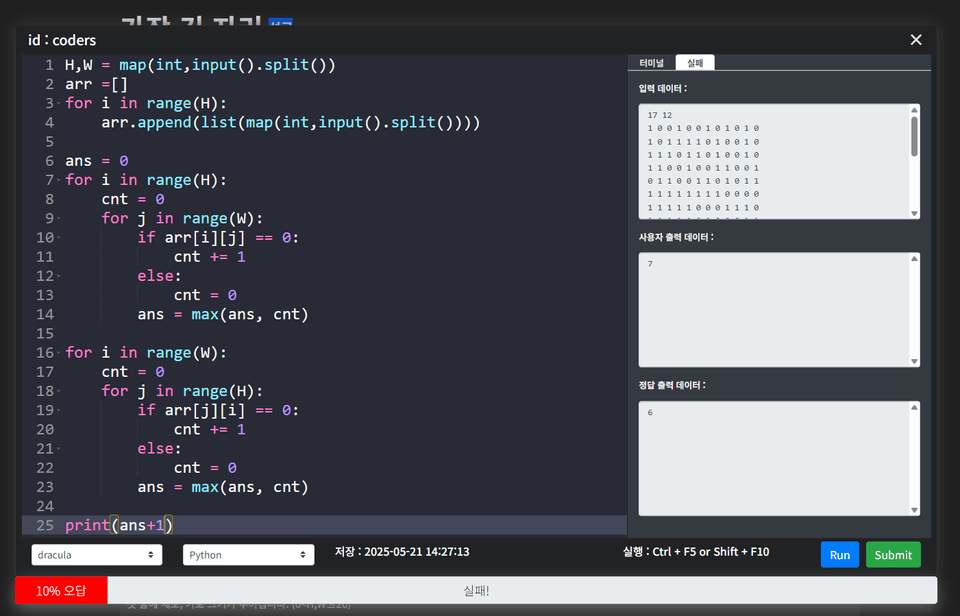960x616 pixels.
Task: Collapse the fold arrow at line 12
Action: 59,276
